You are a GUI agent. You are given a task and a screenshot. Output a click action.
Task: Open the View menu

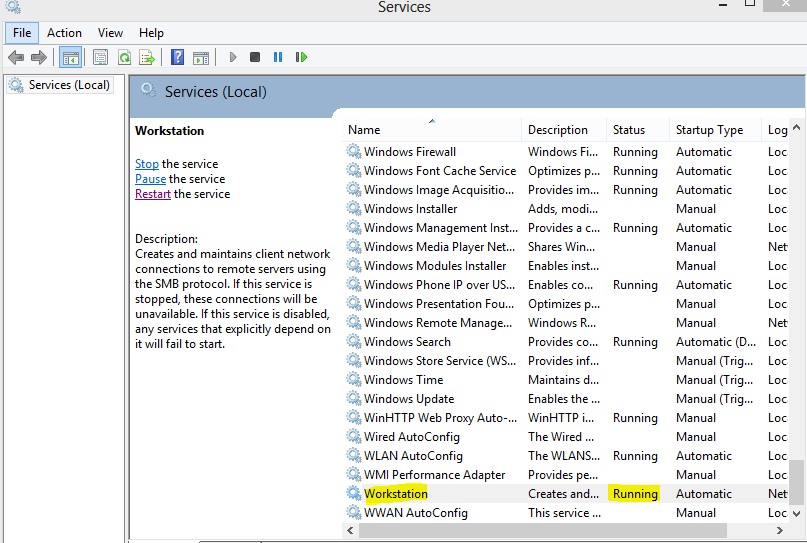coord(110,33)
